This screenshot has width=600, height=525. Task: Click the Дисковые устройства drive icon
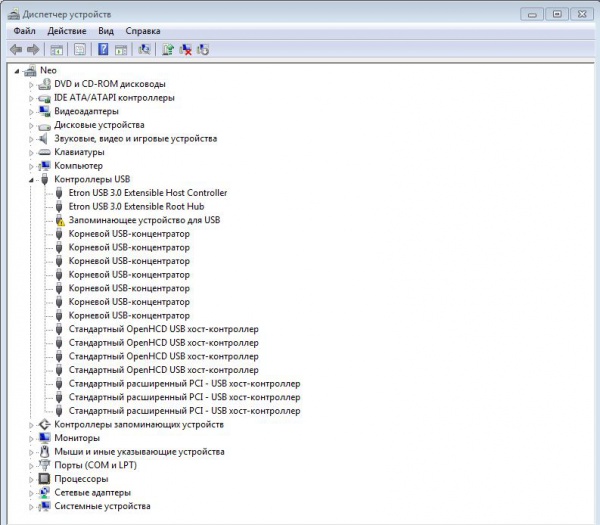(44, 126)
